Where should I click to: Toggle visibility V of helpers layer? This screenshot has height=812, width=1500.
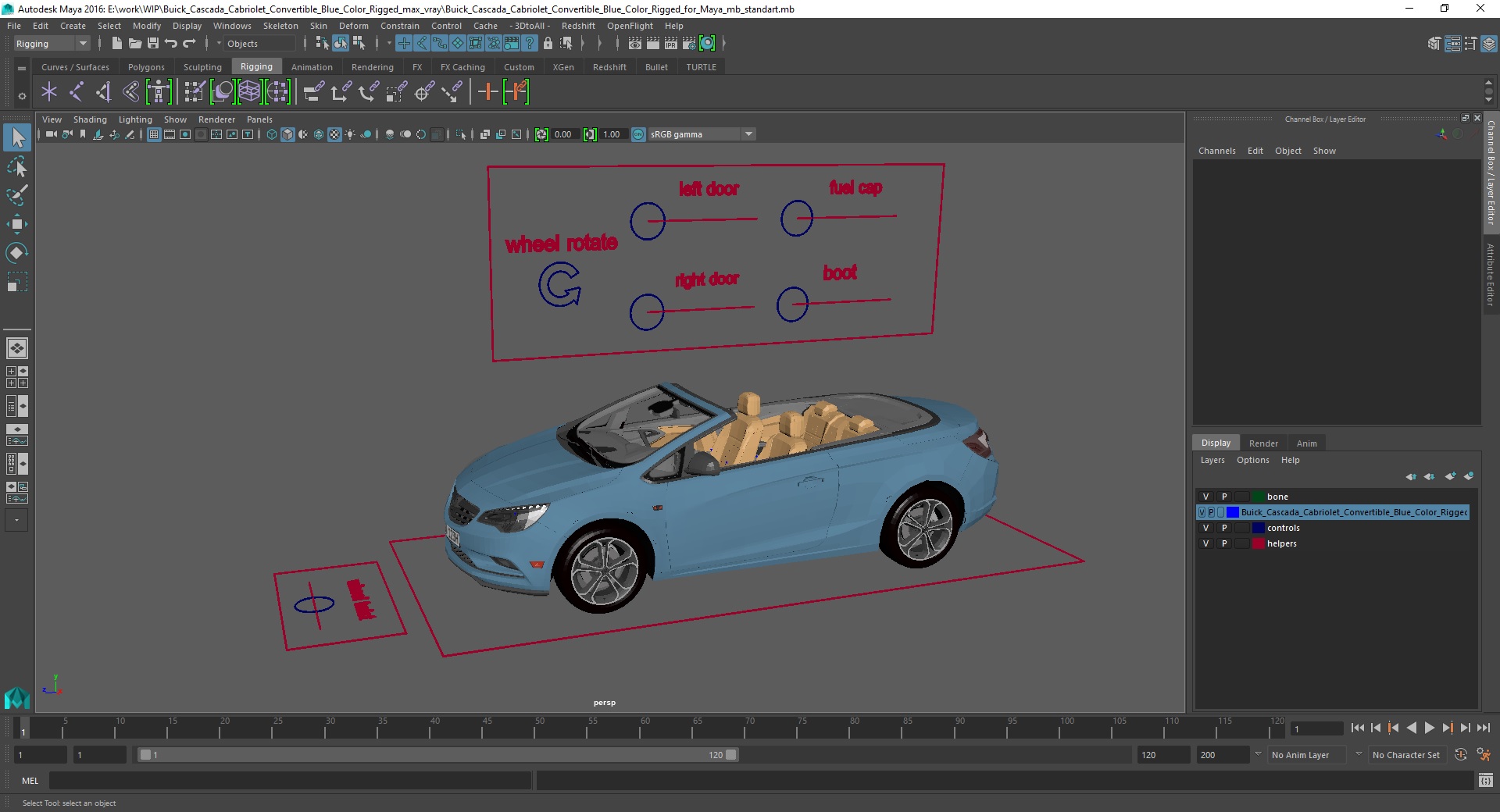(x=1205, y=543)
